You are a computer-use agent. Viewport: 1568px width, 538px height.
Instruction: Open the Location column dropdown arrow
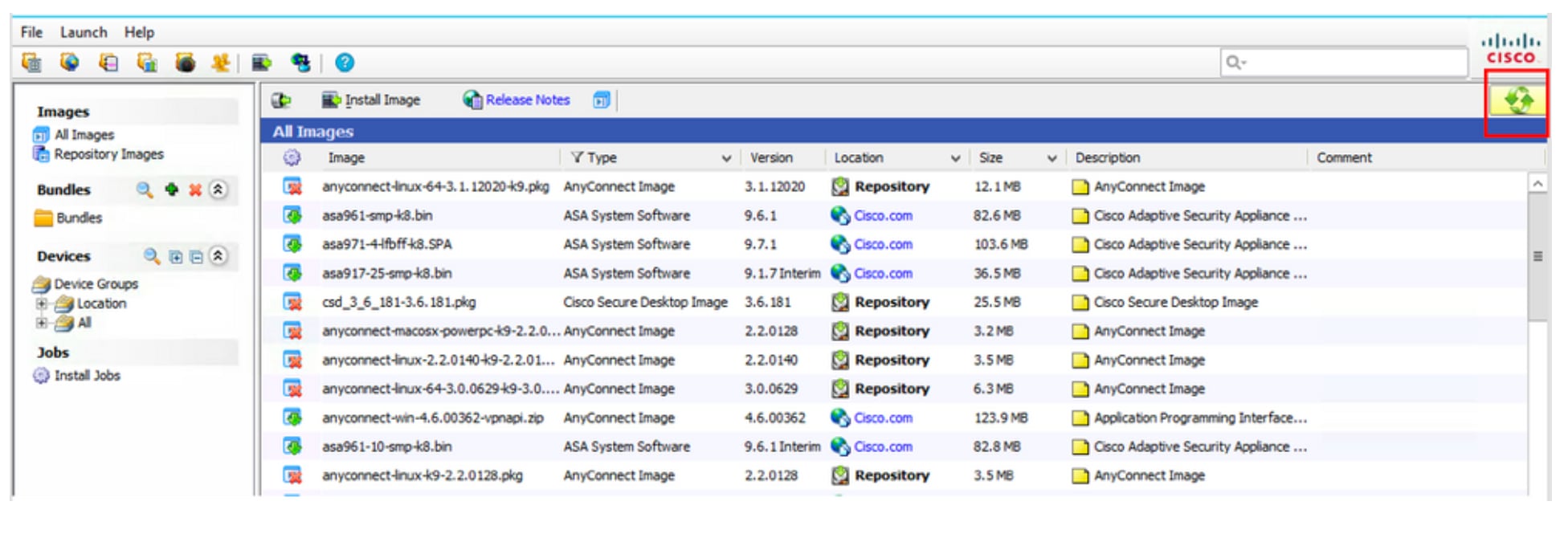955,158
